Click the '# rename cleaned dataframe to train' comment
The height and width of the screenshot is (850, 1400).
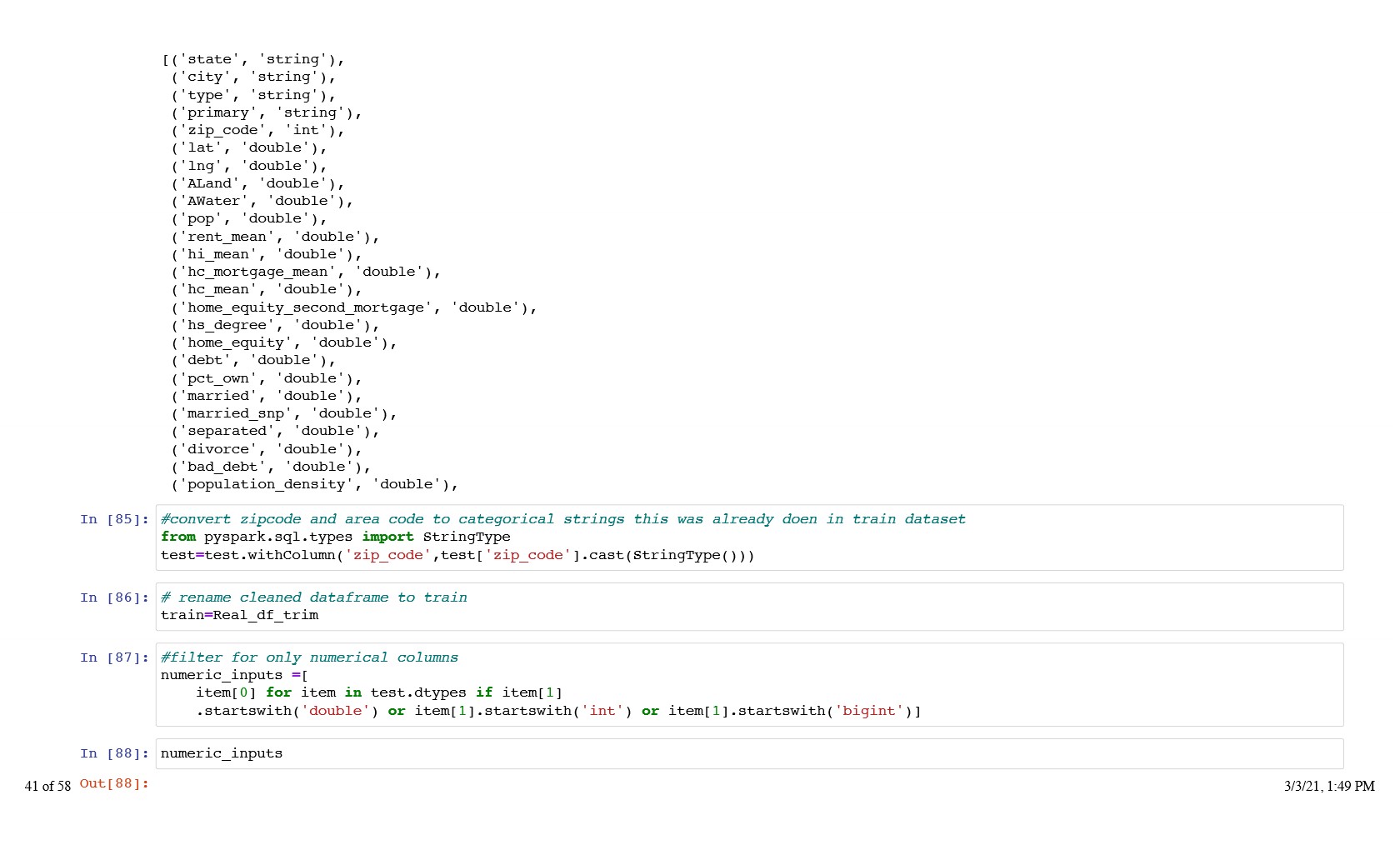(313, 597)
